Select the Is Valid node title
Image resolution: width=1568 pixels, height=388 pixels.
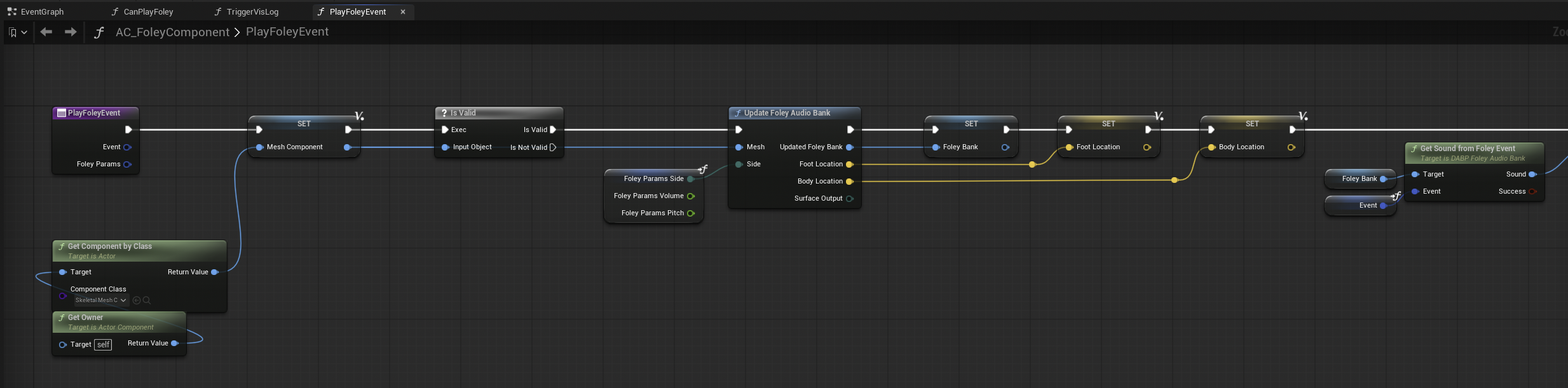click(x=463, y=113)
